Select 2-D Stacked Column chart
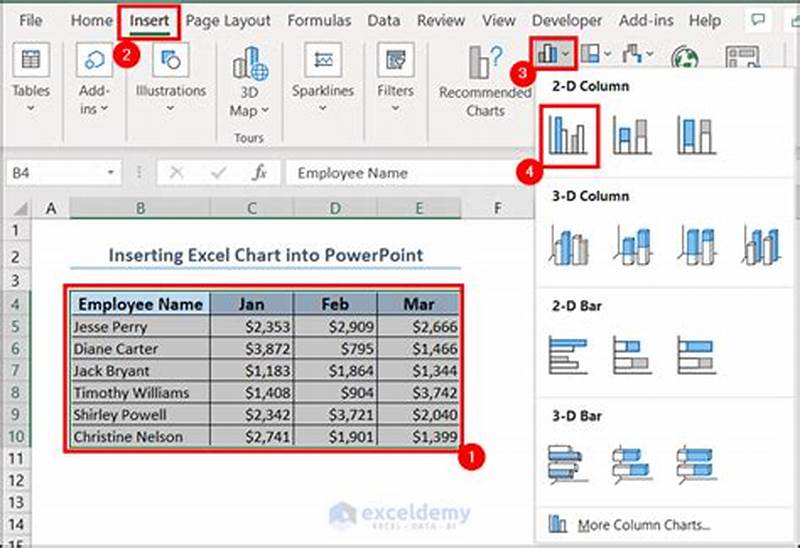Image resolution: width=800 pixels, height=548 pixels. point(632,135)
